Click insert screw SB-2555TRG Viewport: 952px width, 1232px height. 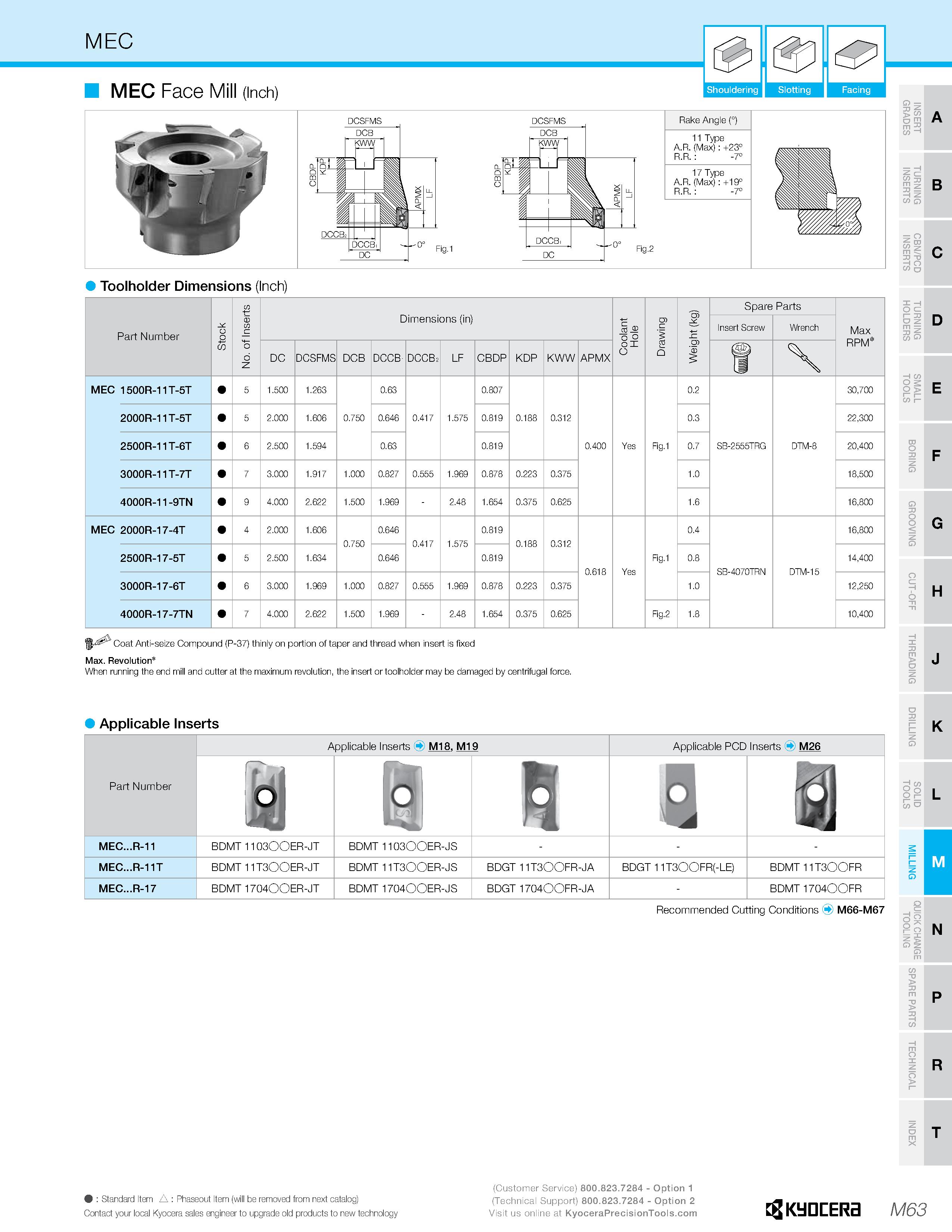[741, 446]
